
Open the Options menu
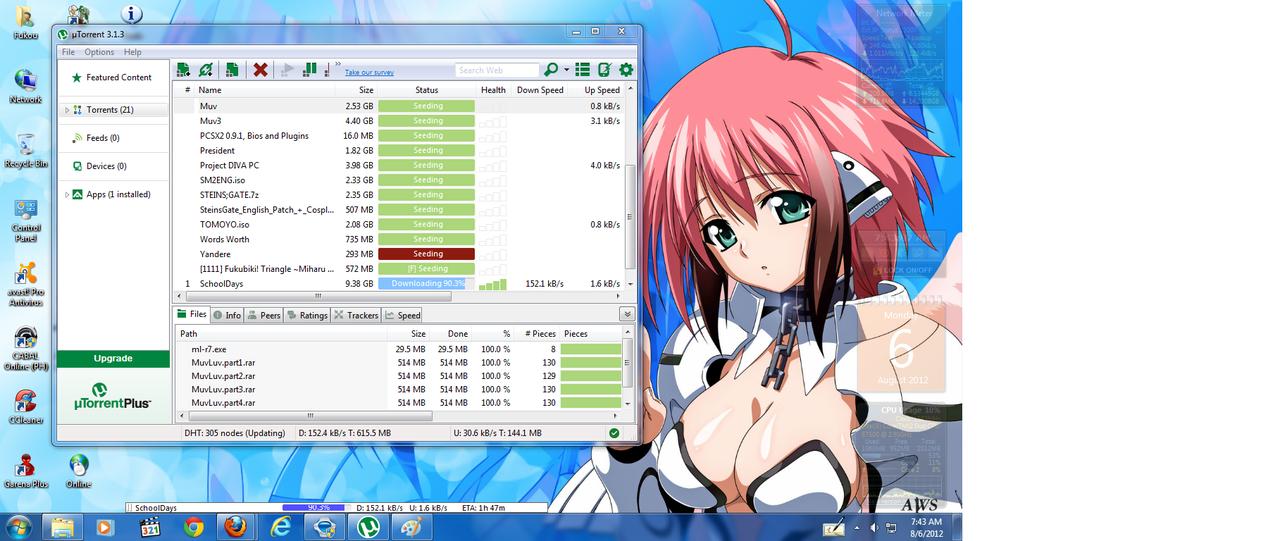(99, 52)
